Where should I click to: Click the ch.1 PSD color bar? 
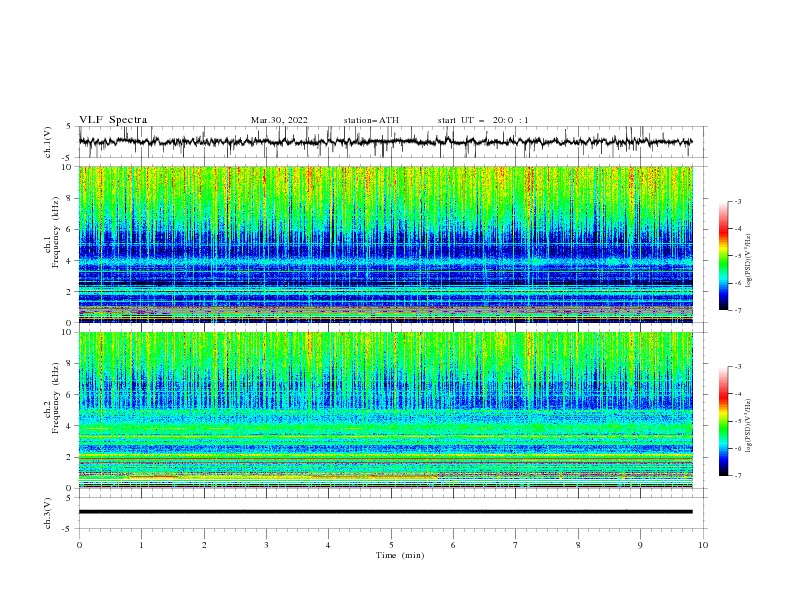tap(723, 256)
